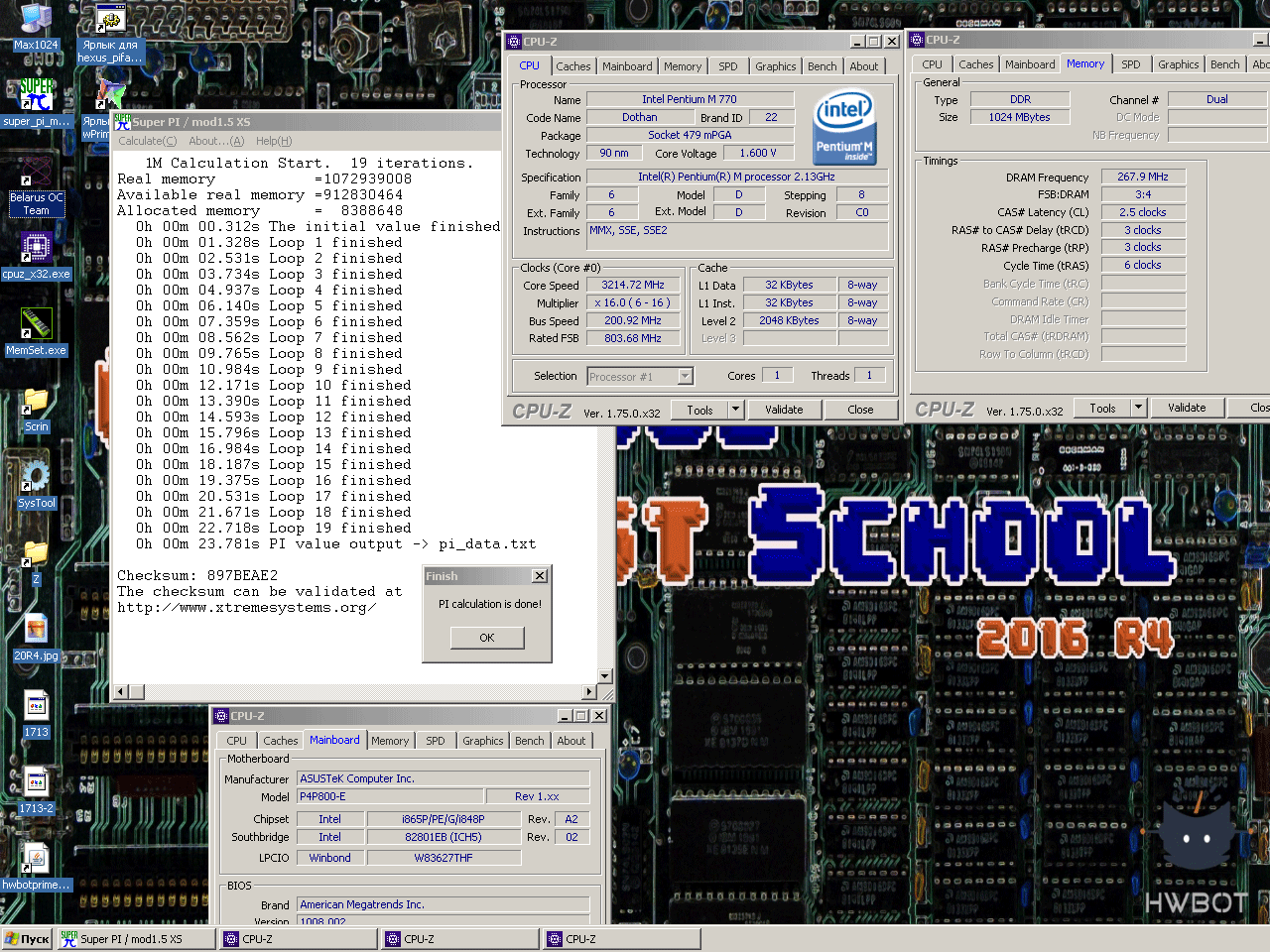Viewport: 1270px width, 952px height.
Task: Switch to Memory tab in CPU window
Action: point(683,66)
